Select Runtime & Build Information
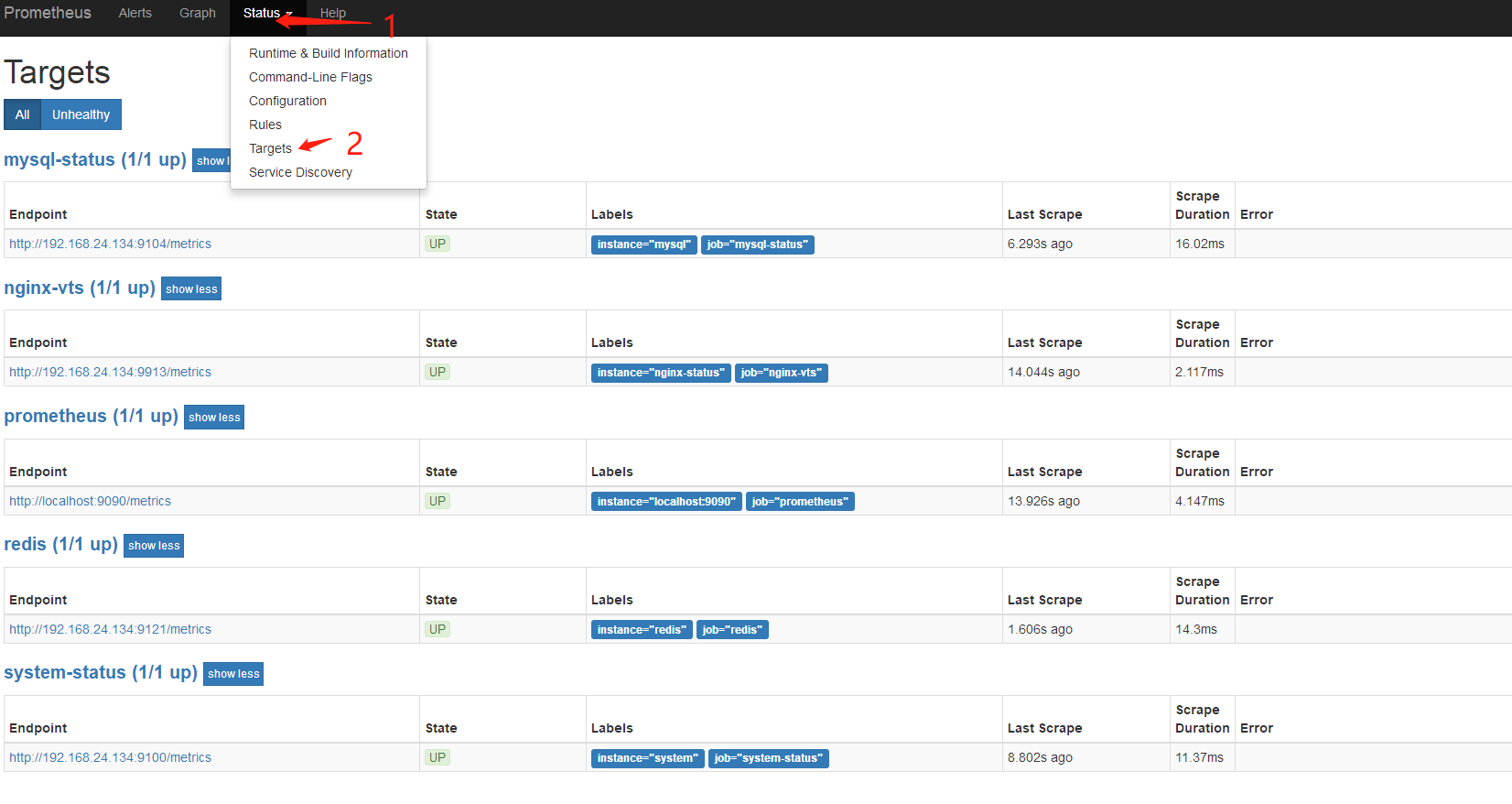This screenshot has width=1512, height=804. (x=329, y=53)
